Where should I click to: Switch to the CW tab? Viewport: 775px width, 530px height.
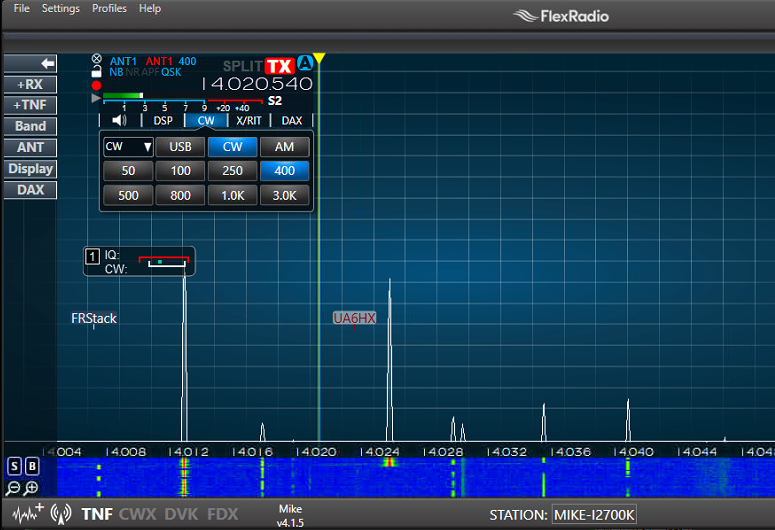click(206, 121)
